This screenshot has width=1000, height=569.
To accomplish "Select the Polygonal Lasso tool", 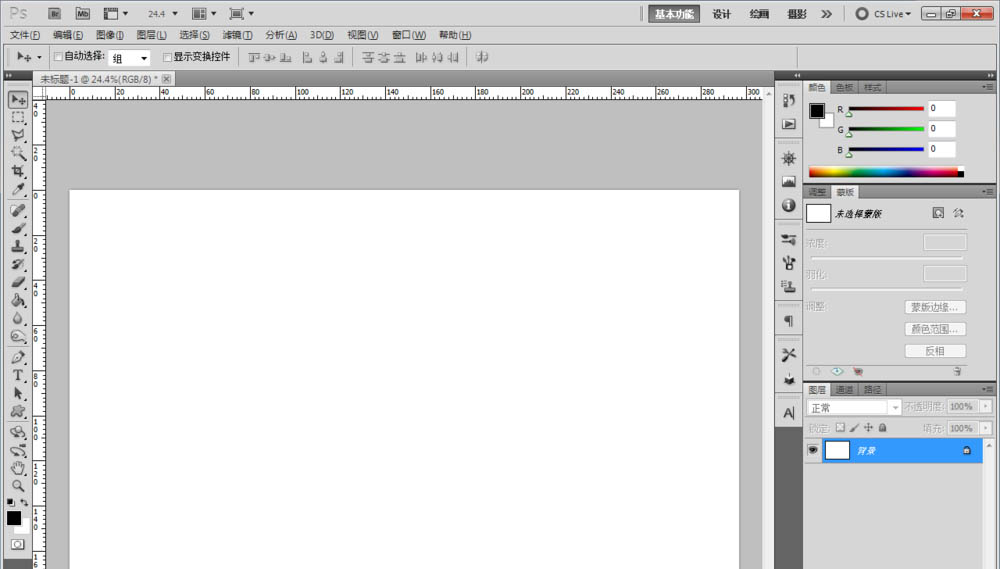I will tap(18, 135).
